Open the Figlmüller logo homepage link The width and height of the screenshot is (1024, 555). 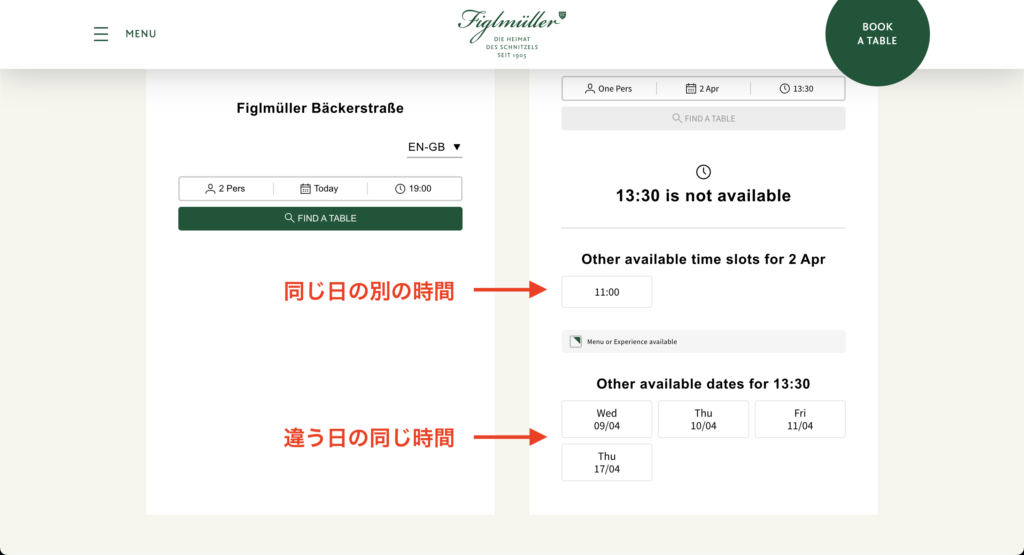[512, 34]
